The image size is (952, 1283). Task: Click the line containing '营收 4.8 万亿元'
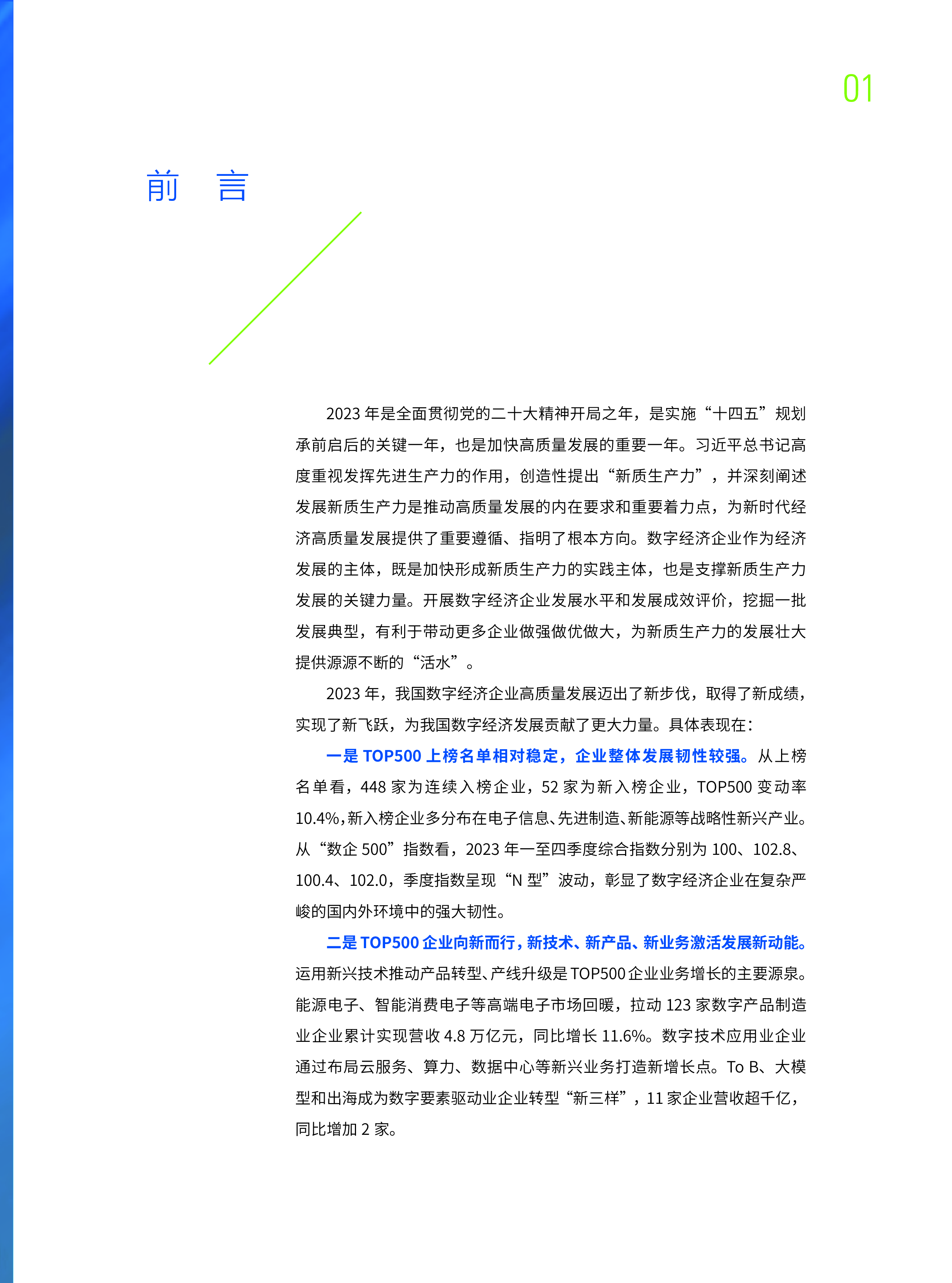coord(550,1036)
